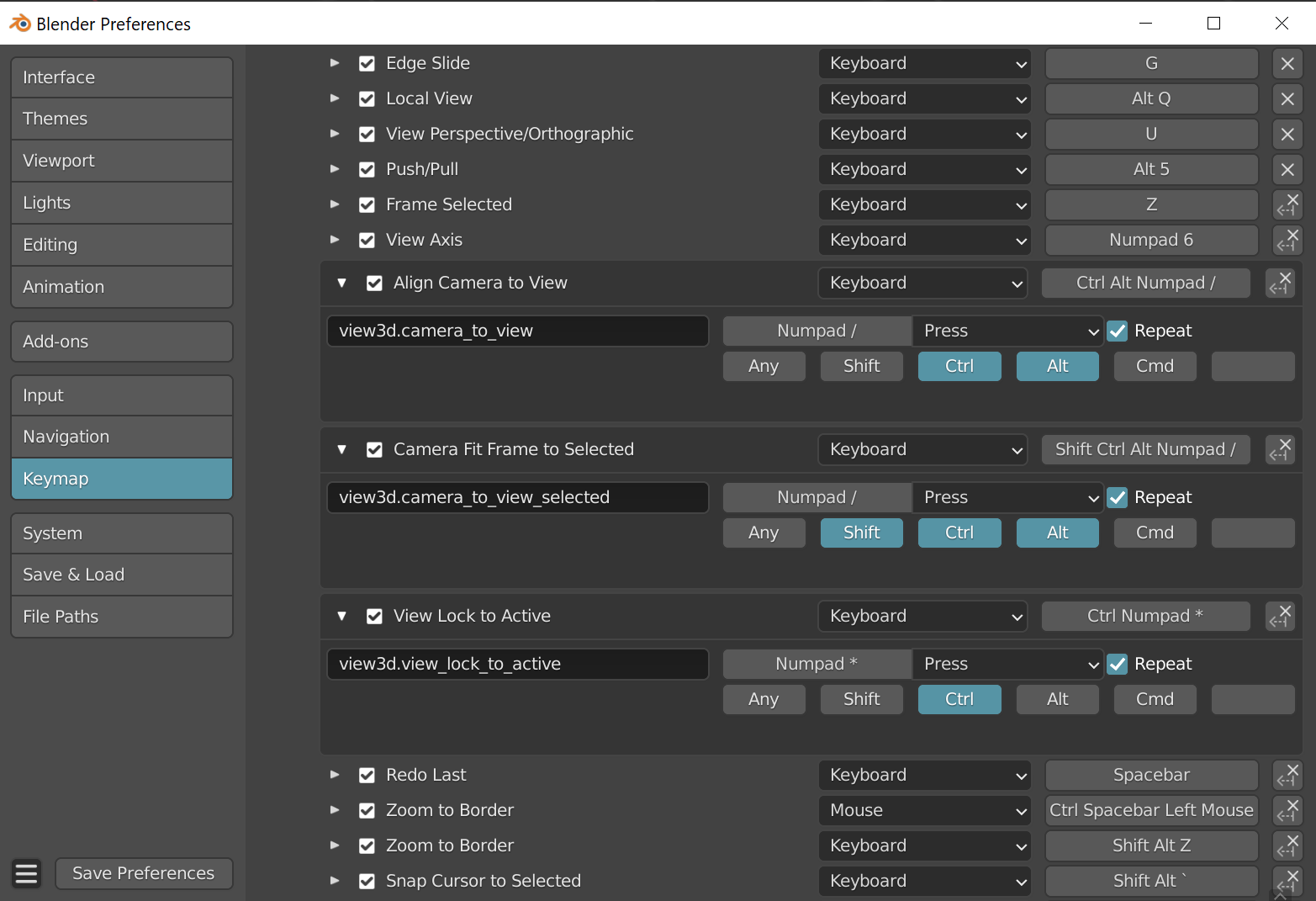Delete the Push/Pull keymap item
Image resolution: width=1316 pixels, height=901 pixels.
tap(1287, 170)
